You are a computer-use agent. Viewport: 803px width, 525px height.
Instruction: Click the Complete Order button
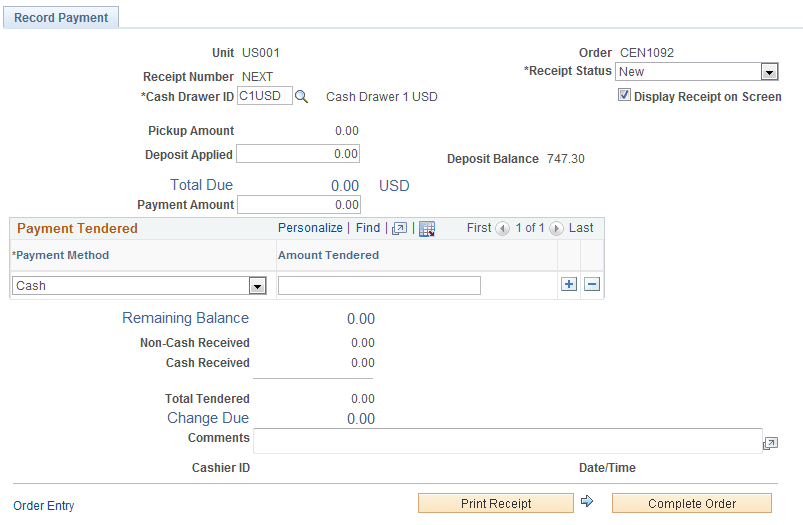(692, 503)
